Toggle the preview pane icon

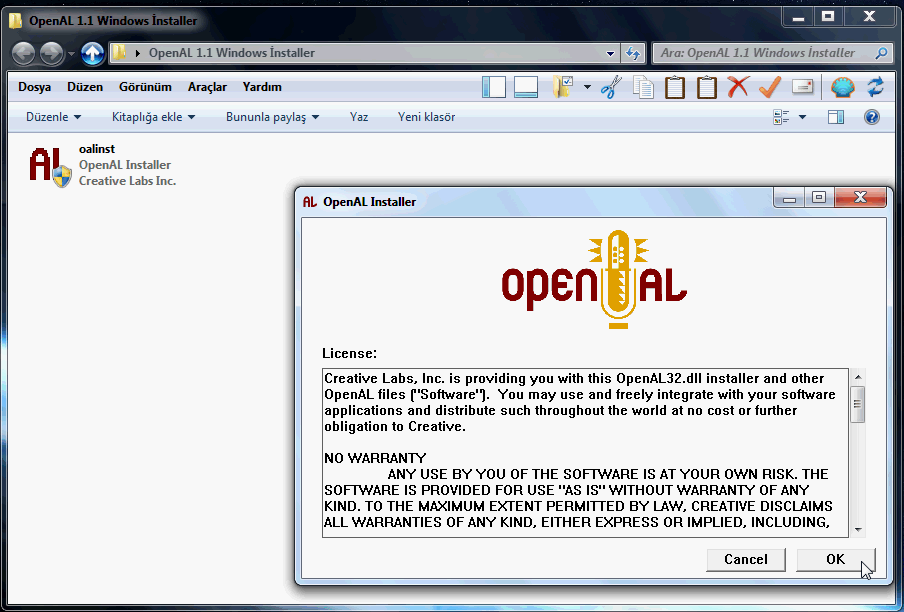836,117
